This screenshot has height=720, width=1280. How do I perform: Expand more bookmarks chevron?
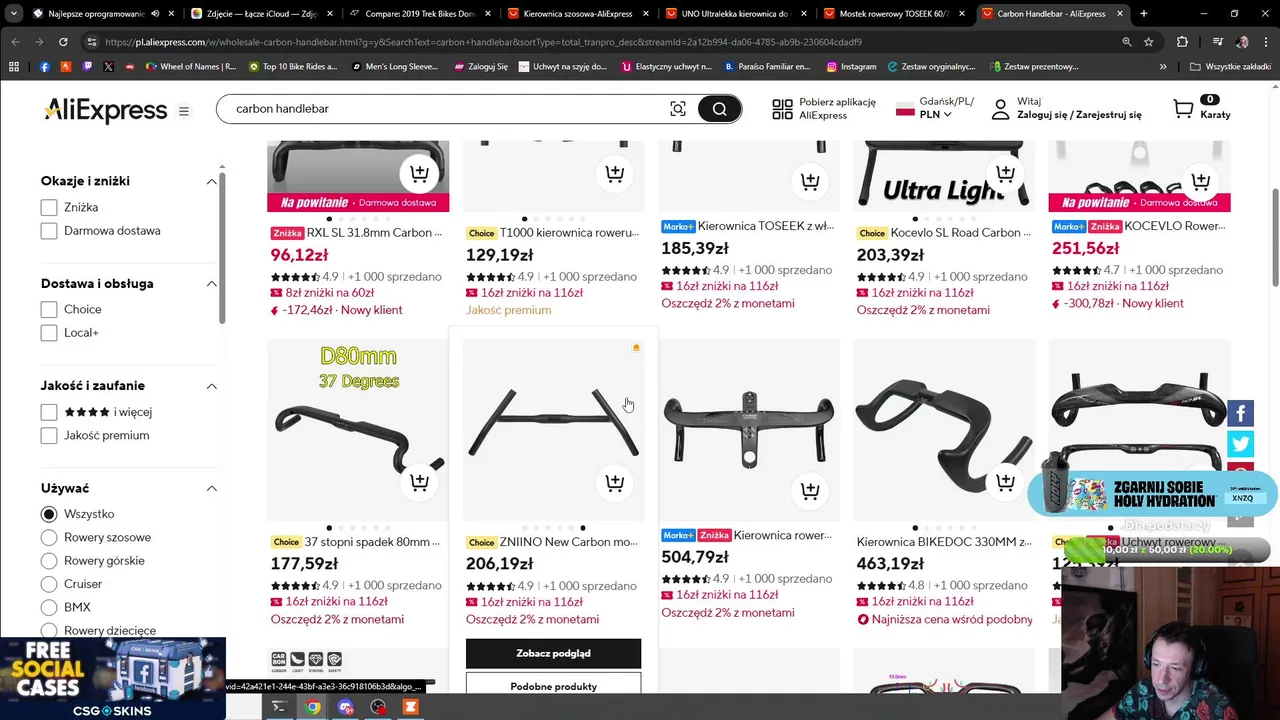pyautogui.click(x=1163, y=67)
